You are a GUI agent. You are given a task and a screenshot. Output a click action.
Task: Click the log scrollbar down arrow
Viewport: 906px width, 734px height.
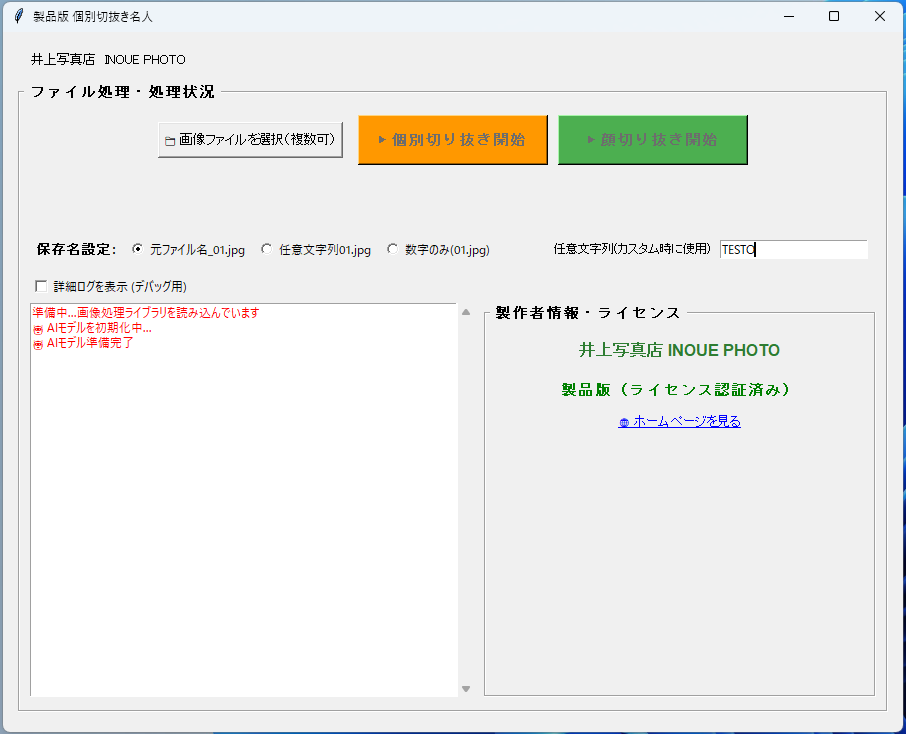tap(466, 688)
